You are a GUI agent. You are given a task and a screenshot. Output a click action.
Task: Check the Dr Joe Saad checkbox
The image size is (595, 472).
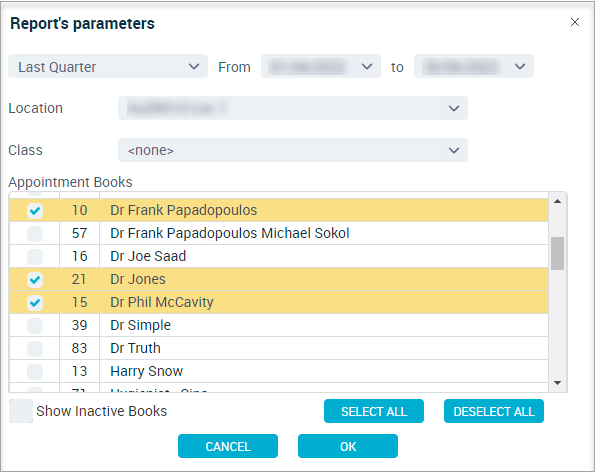[x=35, y=256]
